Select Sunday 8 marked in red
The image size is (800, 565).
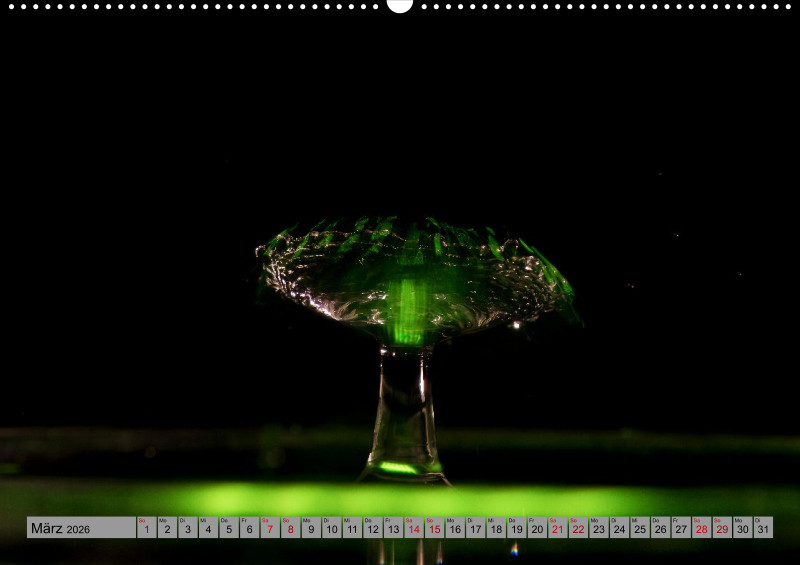coord(291,528)
